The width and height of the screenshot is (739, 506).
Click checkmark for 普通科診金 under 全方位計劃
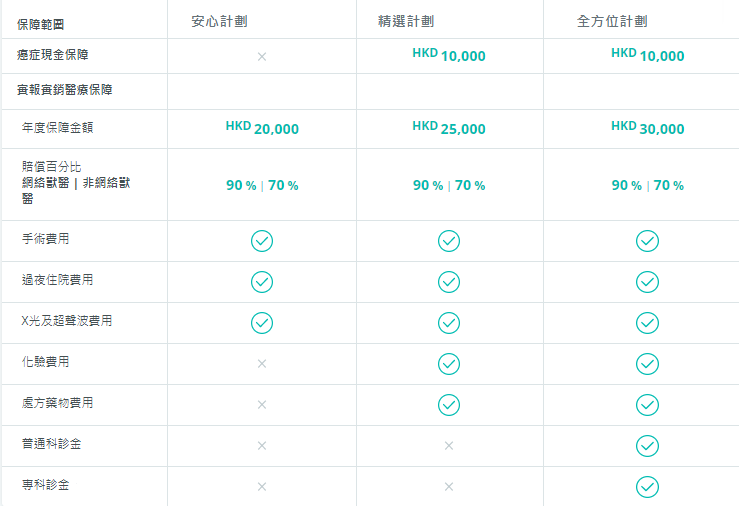click(x=647, y=446)
